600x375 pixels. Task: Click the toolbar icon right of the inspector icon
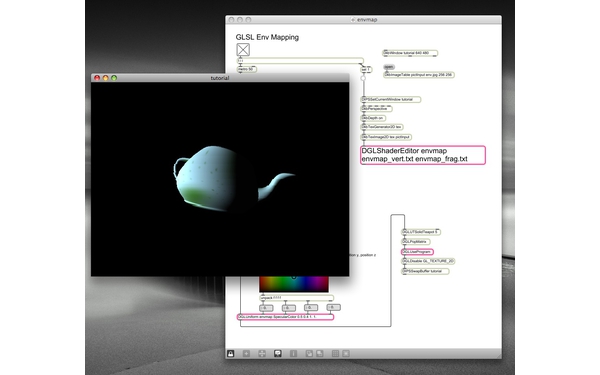[309, 354]
